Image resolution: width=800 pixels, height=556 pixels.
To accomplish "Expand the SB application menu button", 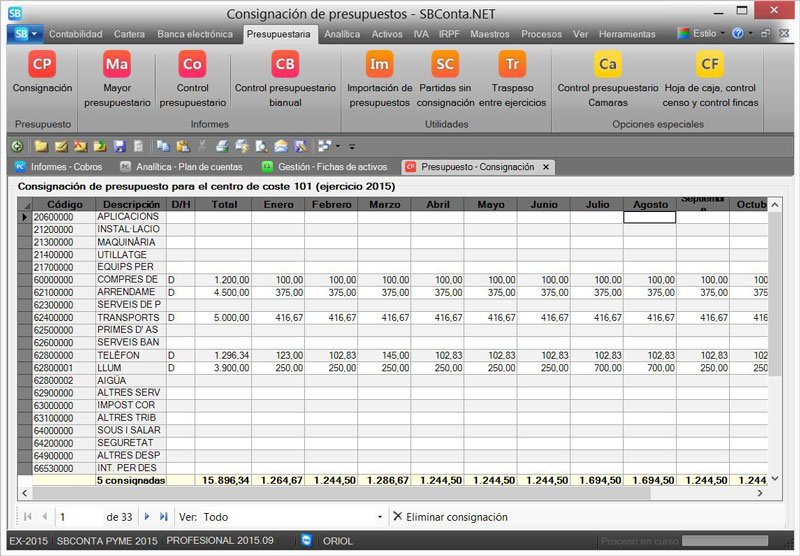I will [x=24, y=33].
